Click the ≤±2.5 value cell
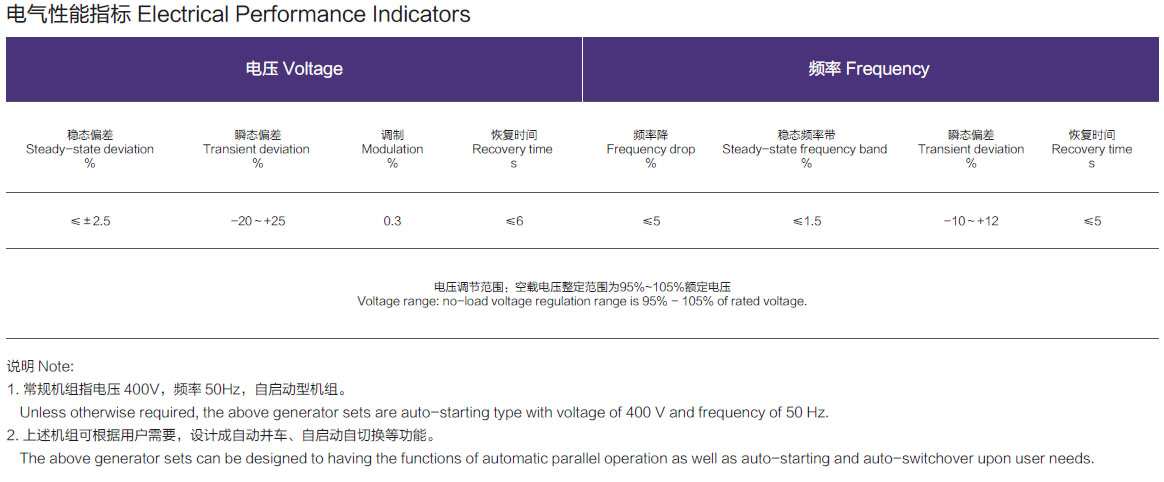Image resolution: width=1164 pixels, height=482 pixels. coord(90,221)
